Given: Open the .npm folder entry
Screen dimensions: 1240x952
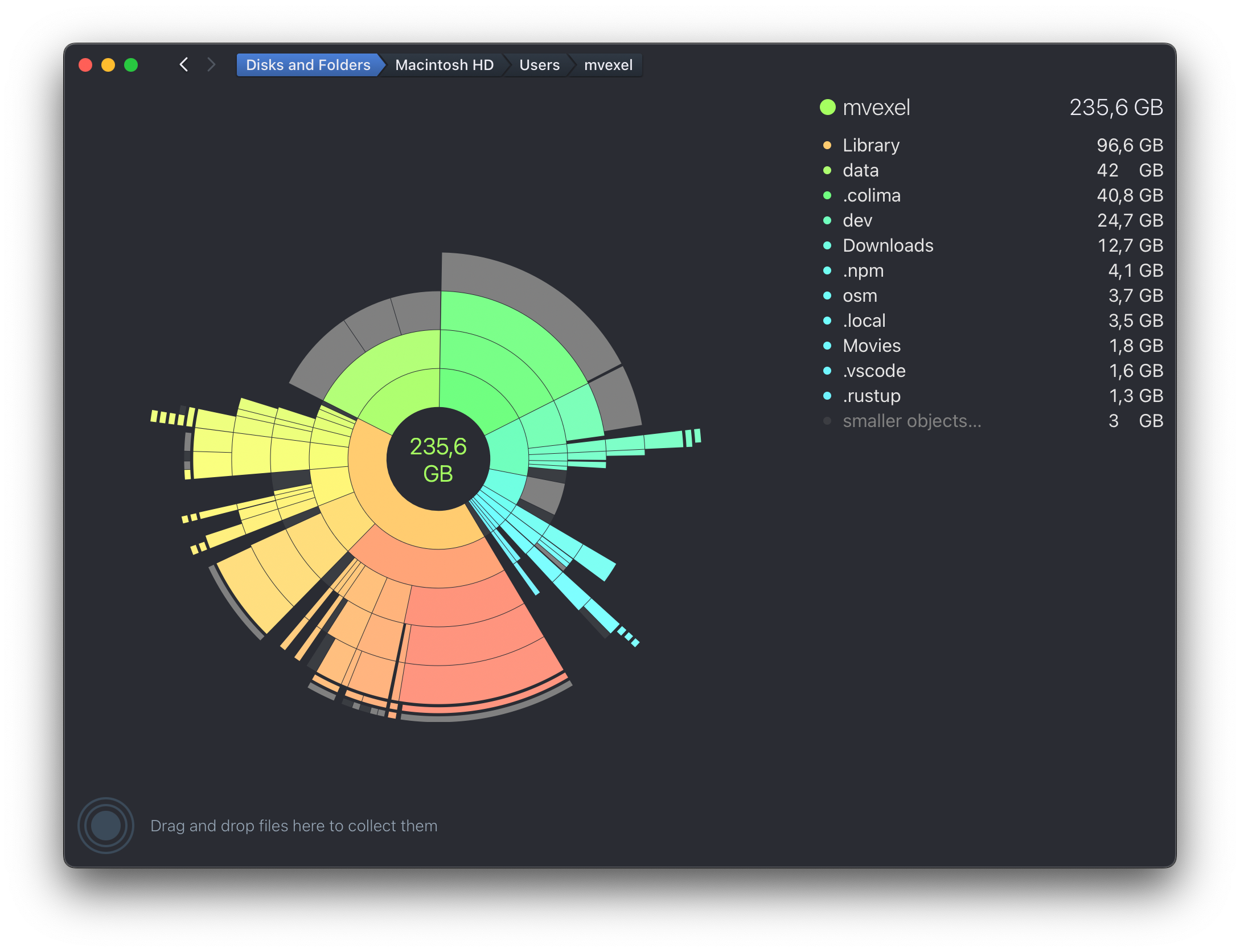Looking at the screenshot, I should point(863,270).
